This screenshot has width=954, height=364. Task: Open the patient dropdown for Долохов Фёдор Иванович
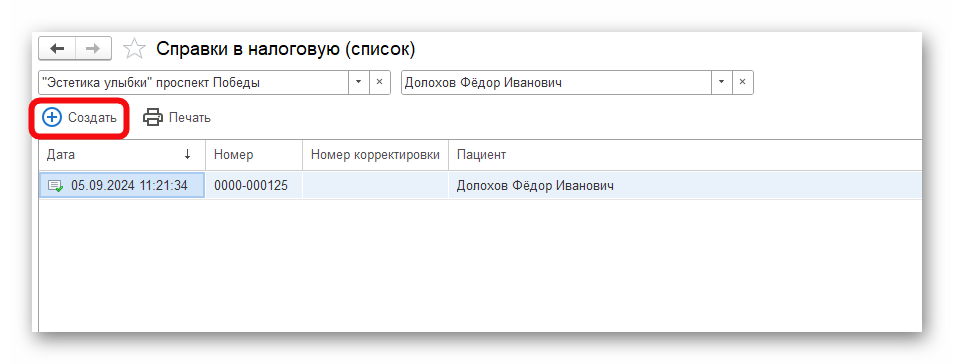pos(722,83)
